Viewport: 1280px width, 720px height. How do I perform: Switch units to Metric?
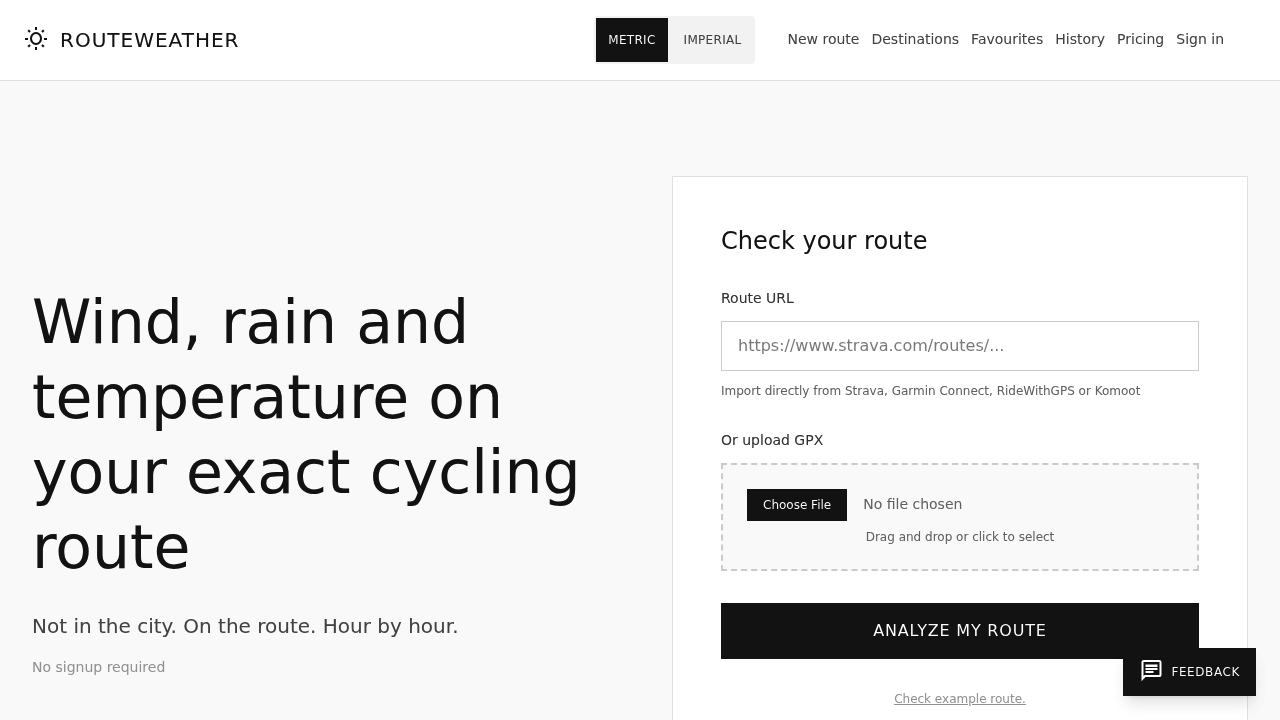pyautogui.click(x=632, y=40)
